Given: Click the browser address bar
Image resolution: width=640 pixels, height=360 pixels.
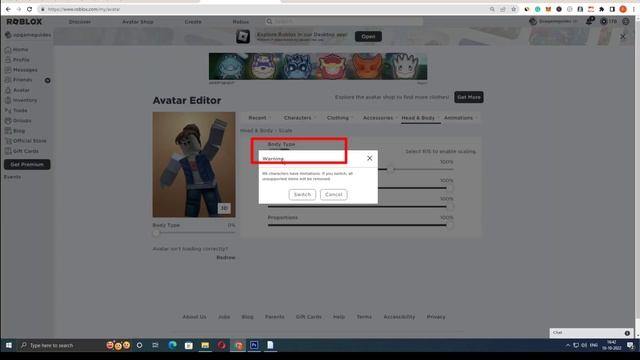Looking at the screenshot, I should (265, 9).
